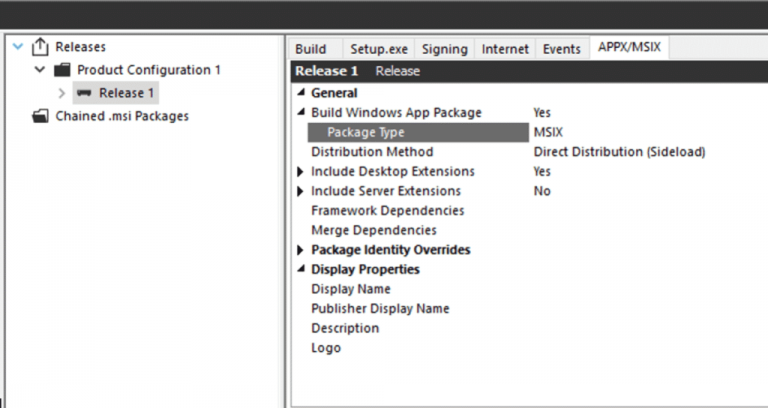Select Chained .msi Packages tree item
Viewport: 768px width, 408px height.
122,116
